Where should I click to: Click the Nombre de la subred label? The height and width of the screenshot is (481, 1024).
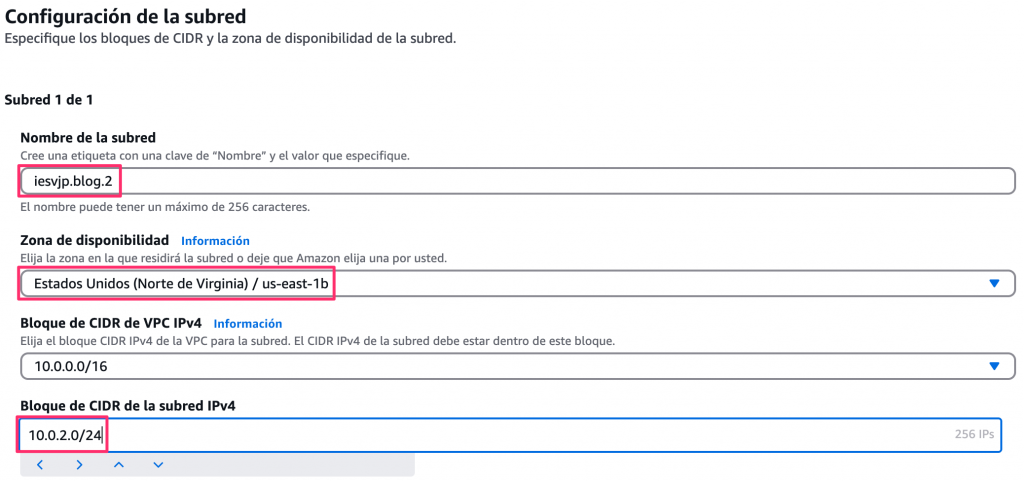pyautogui.click(x=88, y=137)
